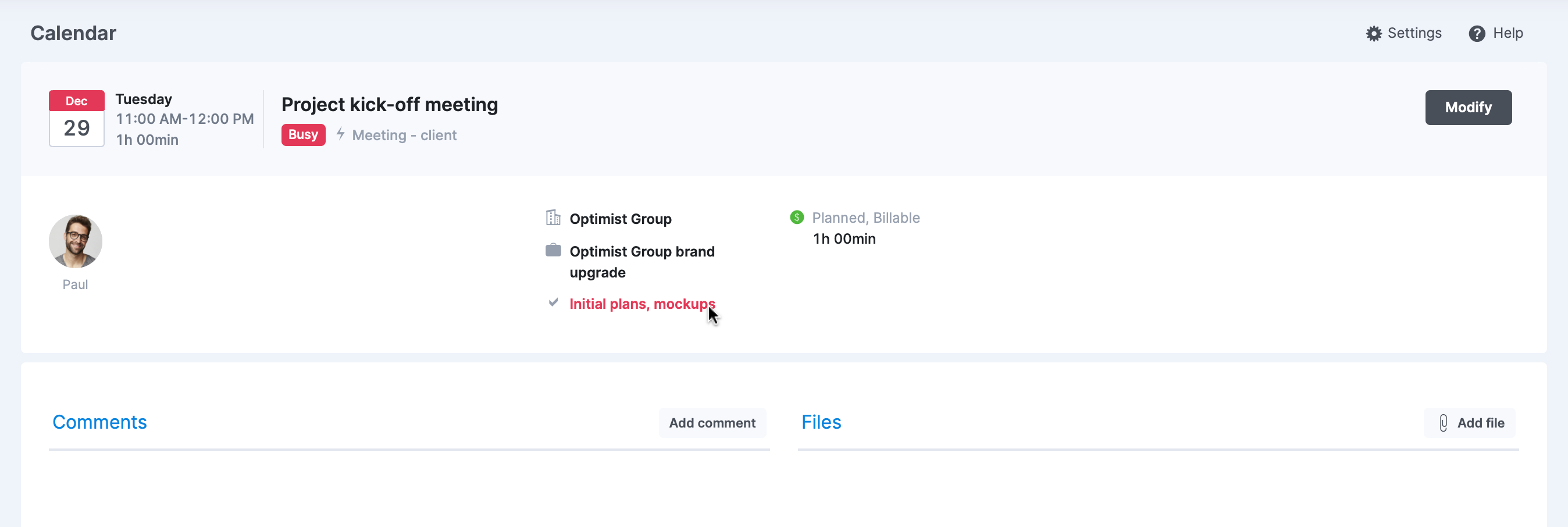Switch to the Files section heading
Viewport: 1568px width, 527px height.
pos(821,422)
